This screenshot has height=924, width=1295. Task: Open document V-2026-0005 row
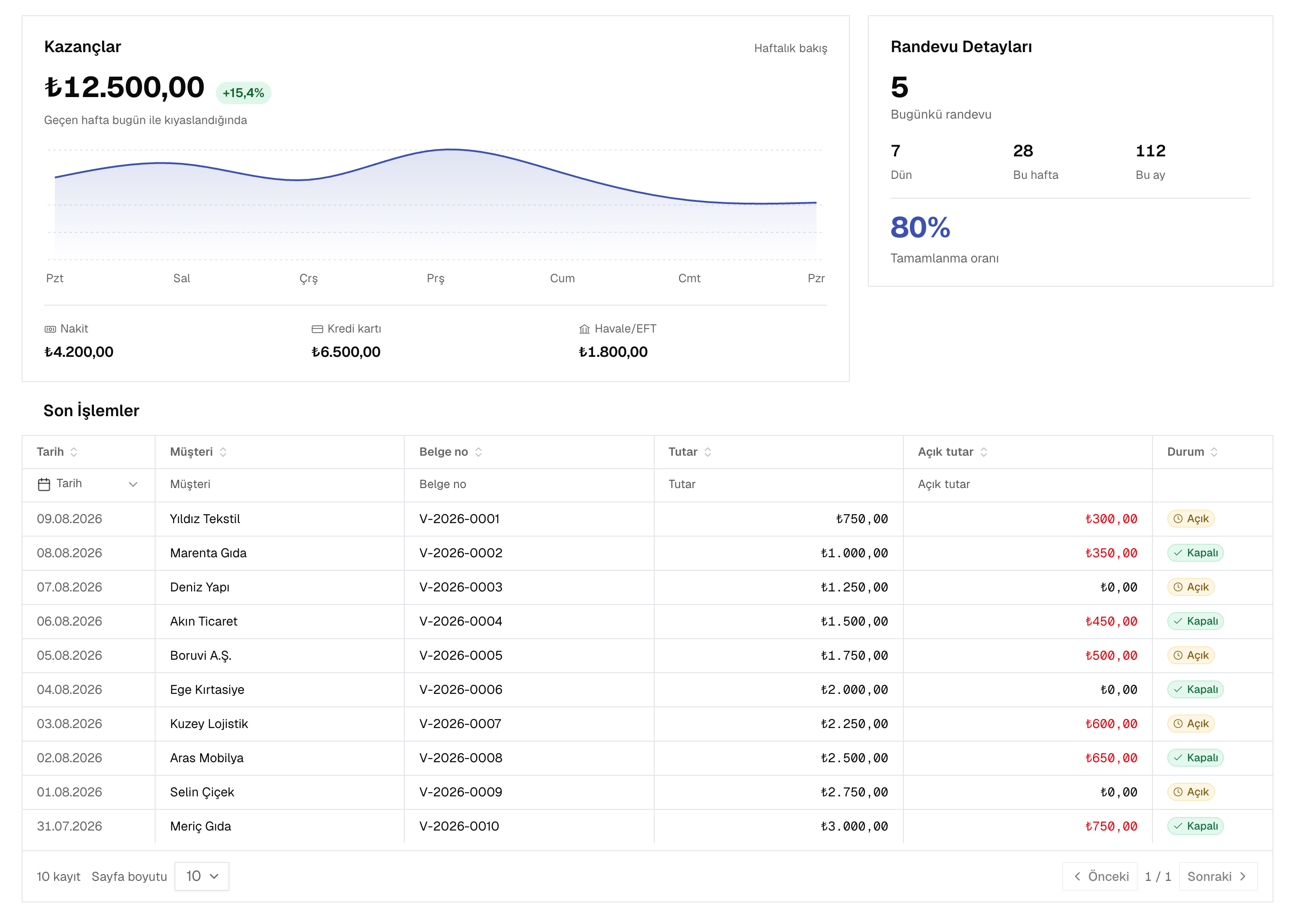coord(647,655)
